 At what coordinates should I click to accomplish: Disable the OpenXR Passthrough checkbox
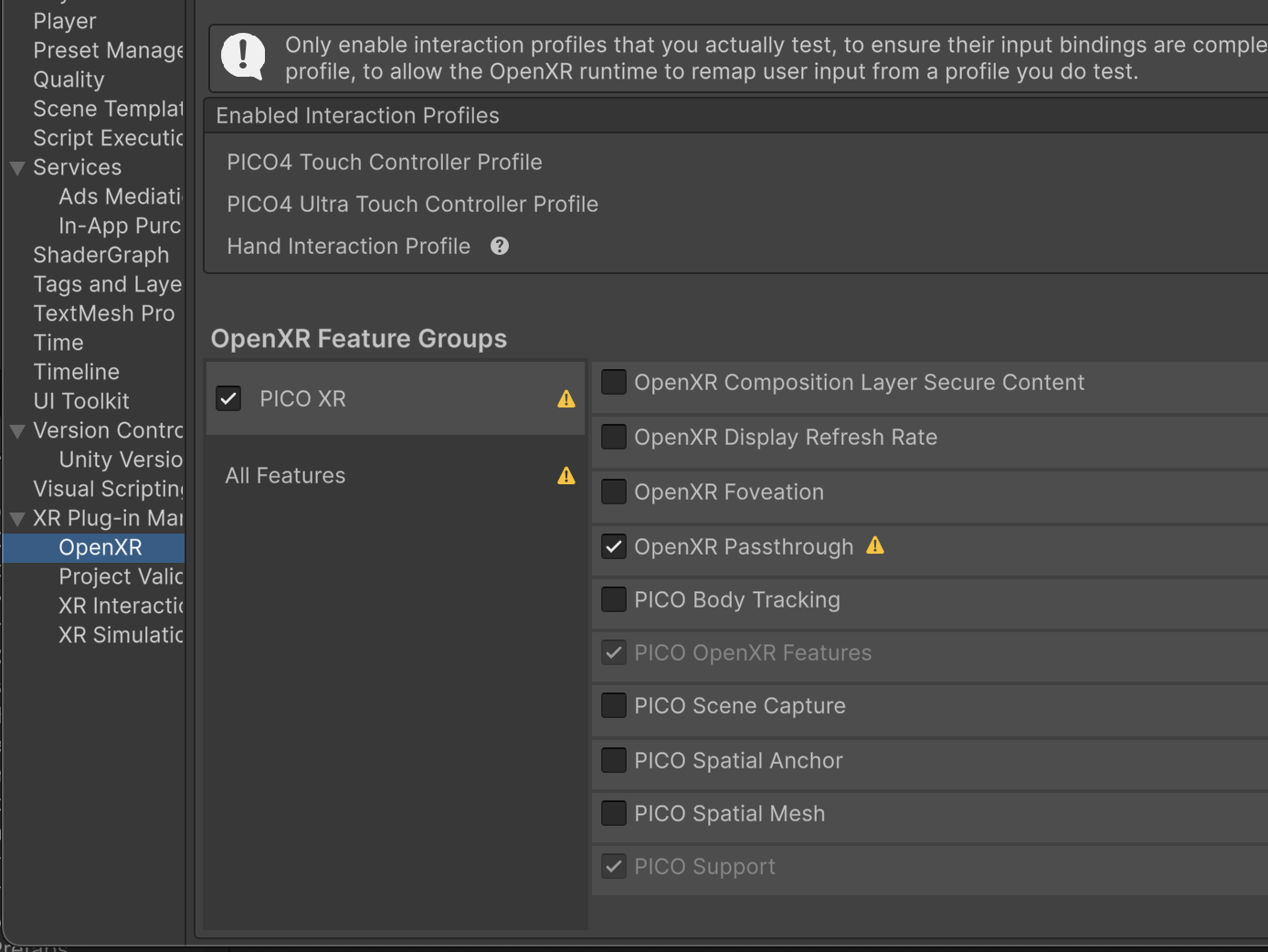click(614, 546)
